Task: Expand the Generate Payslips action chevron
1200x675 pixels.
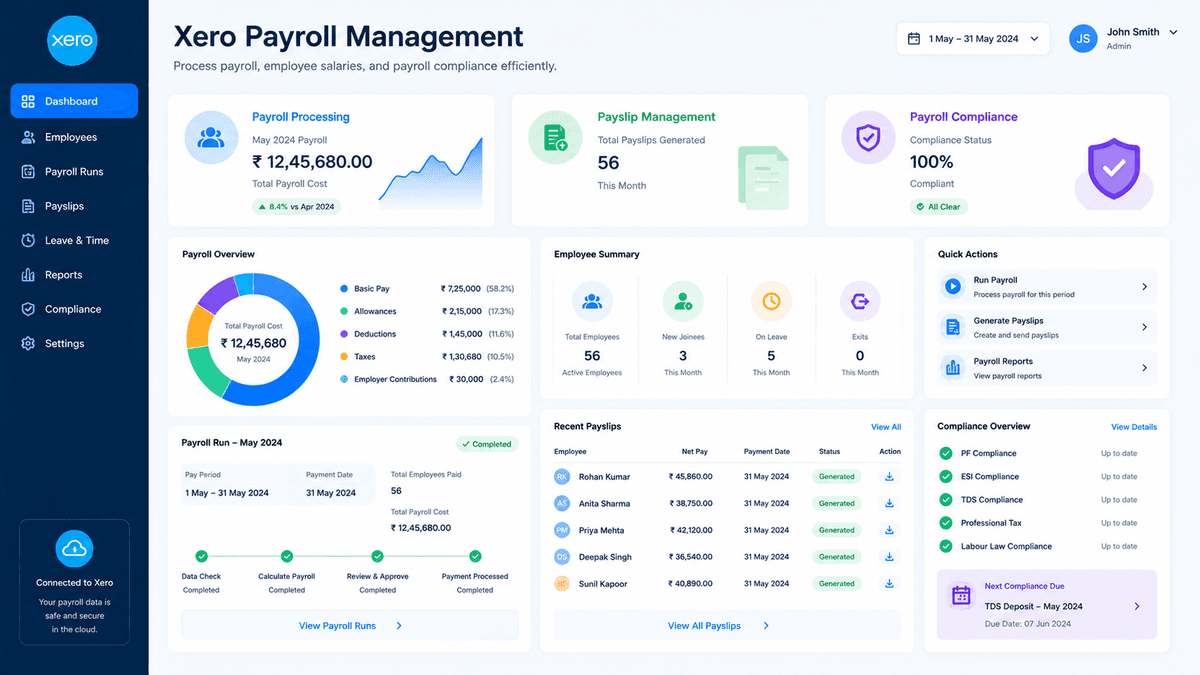Action: tap(1144, 327)
